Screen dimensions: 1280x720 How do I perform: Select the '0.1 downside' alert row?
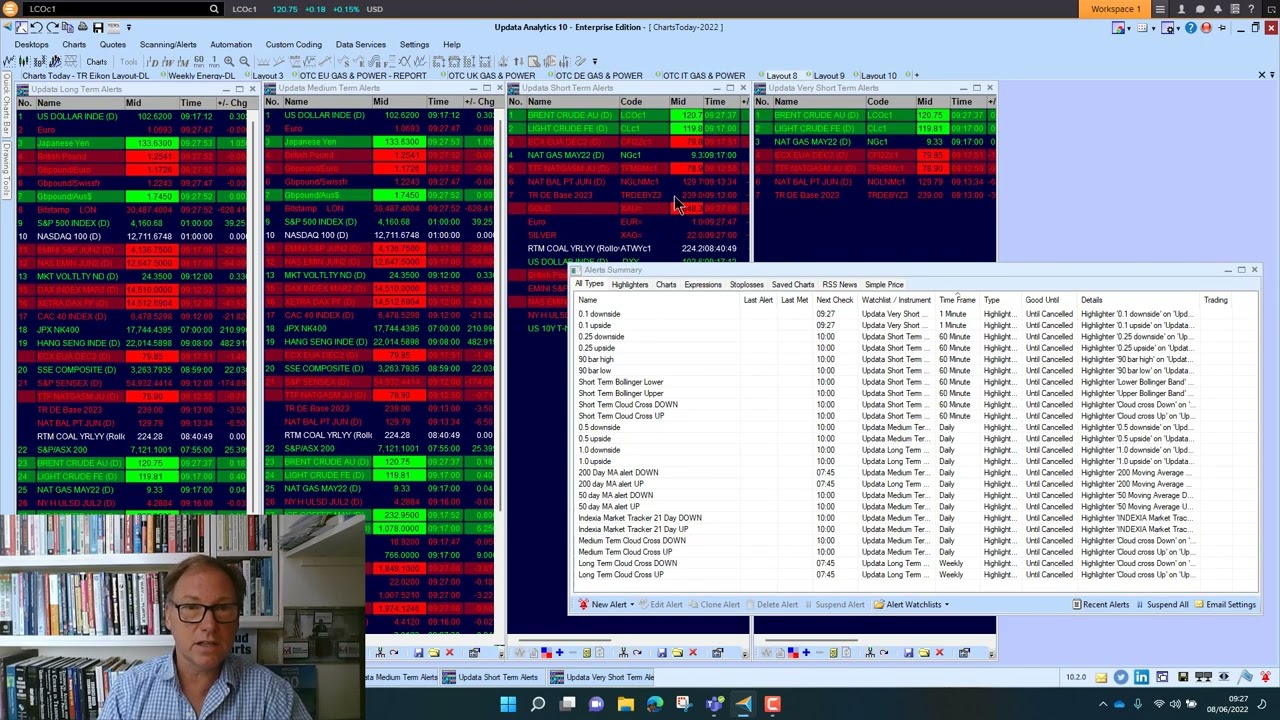coord(915,314)
